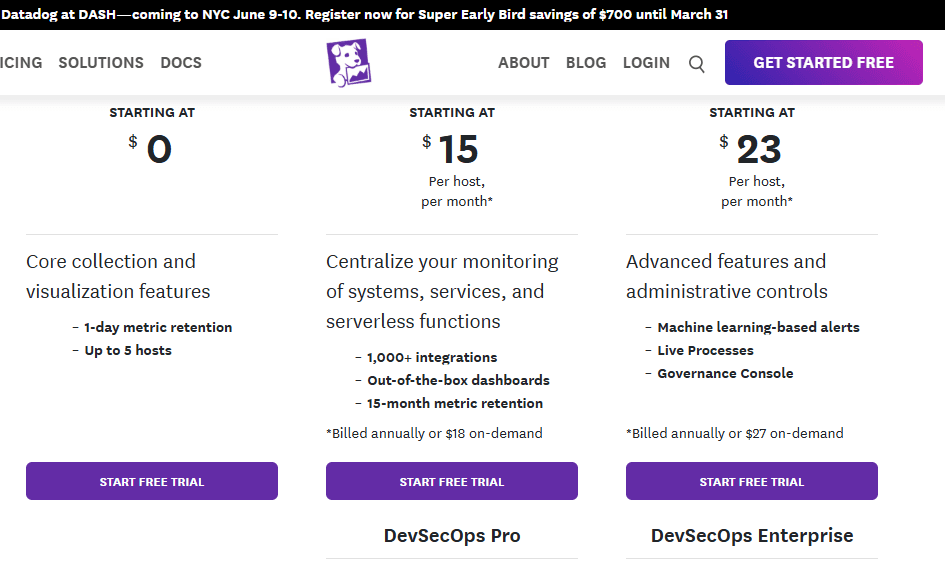Start free trial for the $23 plan
The width and height of the screenshot is (945, 562).
coord(752,481)
